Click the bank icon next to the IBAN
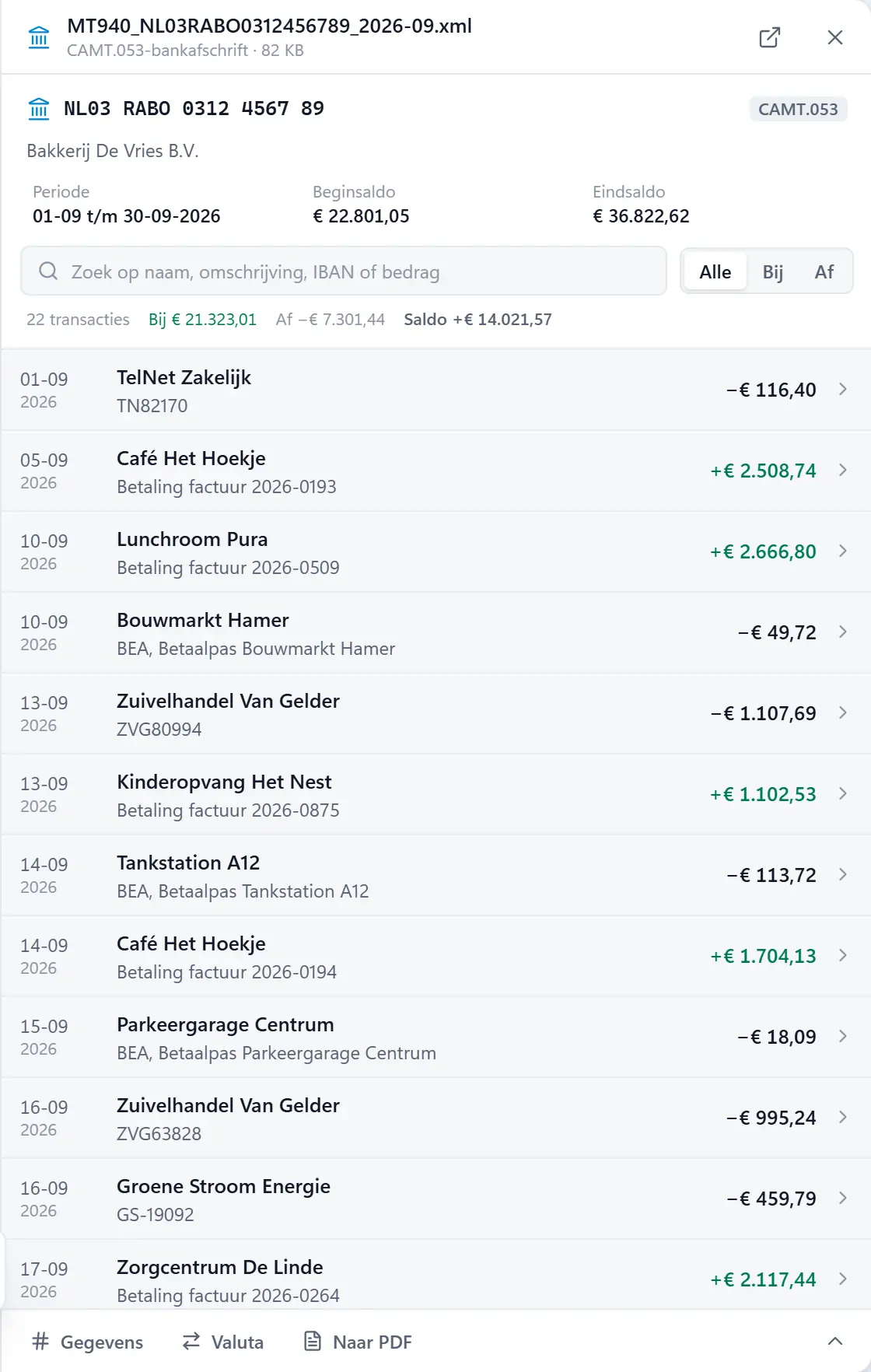 (39, 109)
